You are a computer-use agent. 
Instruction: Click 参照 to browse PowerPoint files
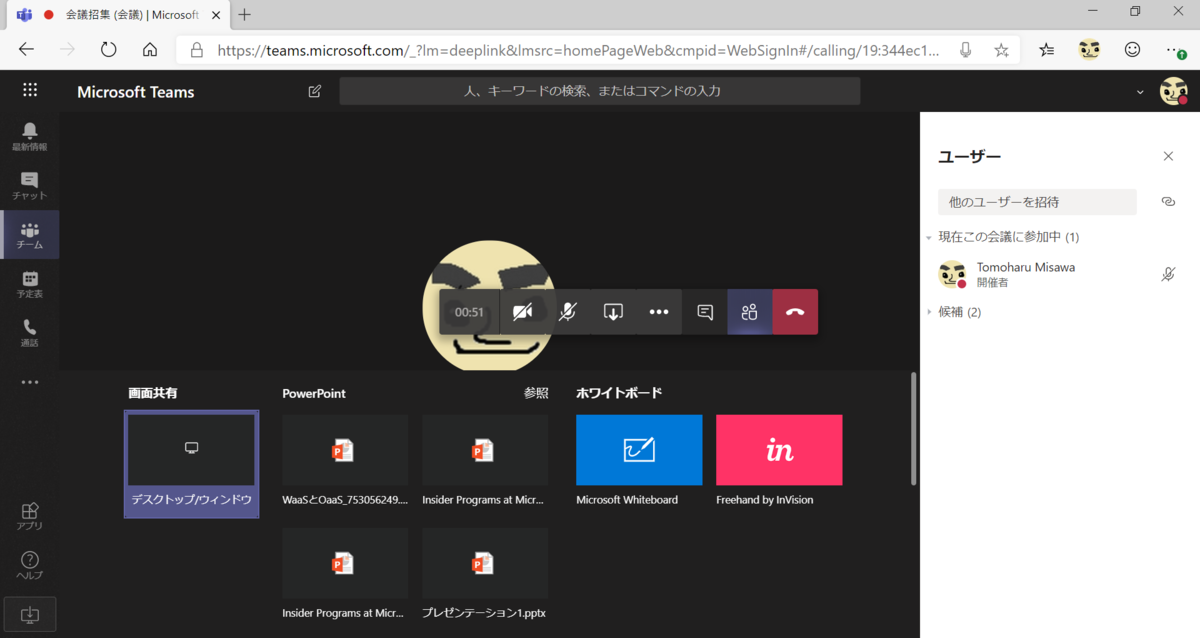coord(536,394)
